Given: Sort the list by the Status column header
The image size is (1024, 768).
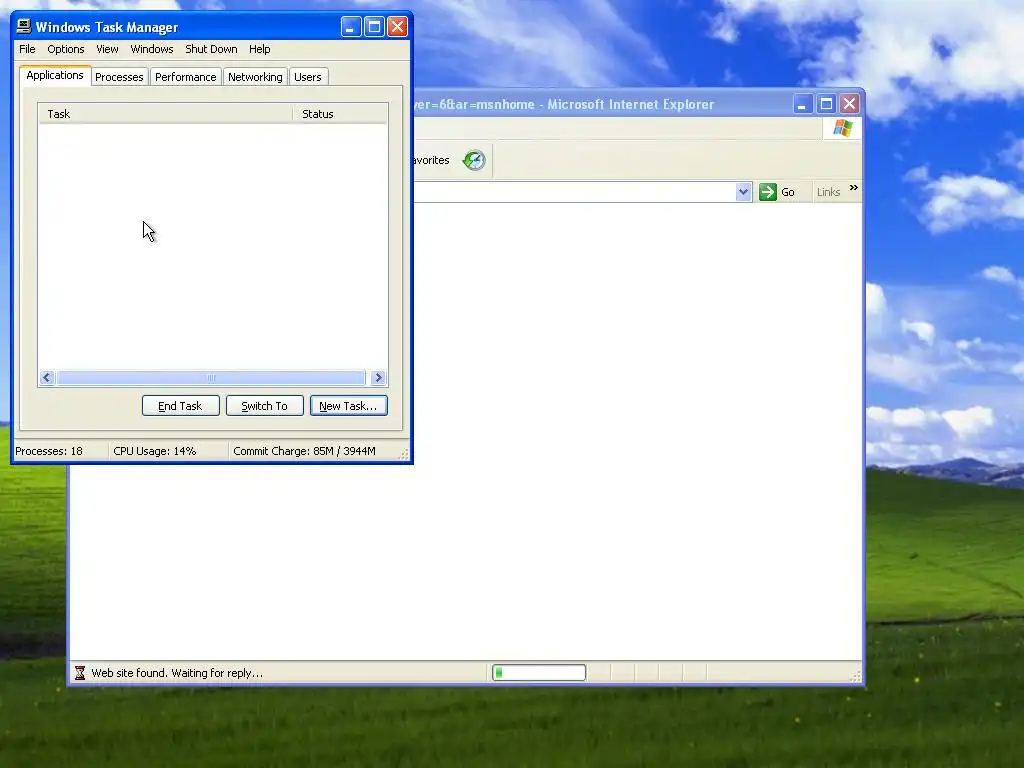Looking at the screenshot, I should click(x=340, y=114).
